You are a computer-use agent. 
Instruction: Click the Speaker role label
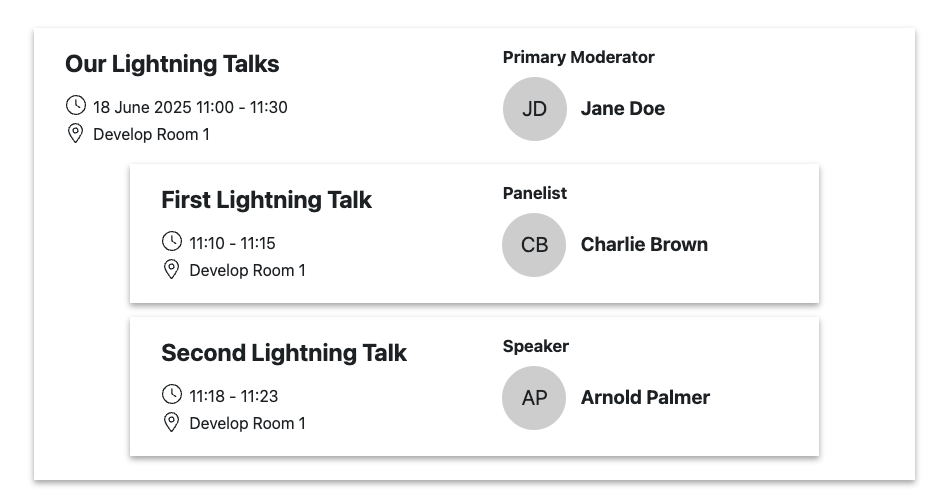(536, 346)
